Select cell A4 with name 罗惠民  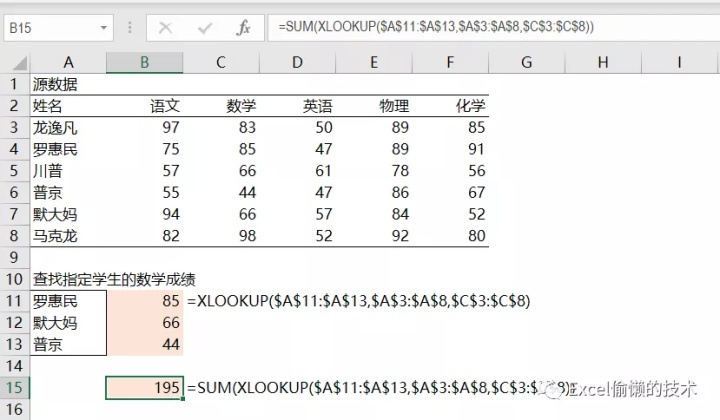click(68, 149)
